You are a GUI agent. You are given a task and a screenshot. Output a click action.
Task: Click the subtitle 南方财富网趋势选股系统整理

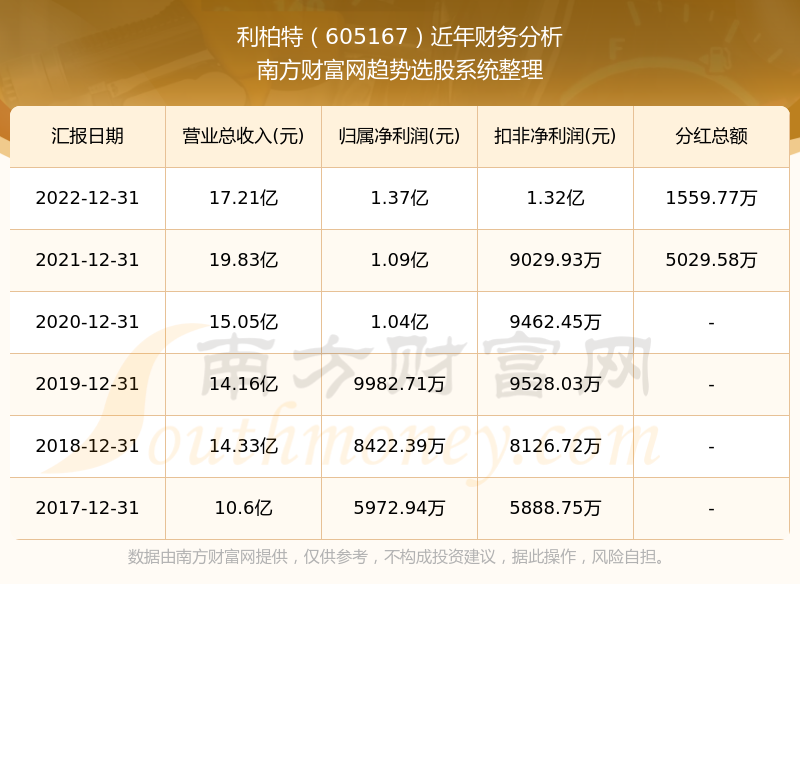[x=399, y=70]
